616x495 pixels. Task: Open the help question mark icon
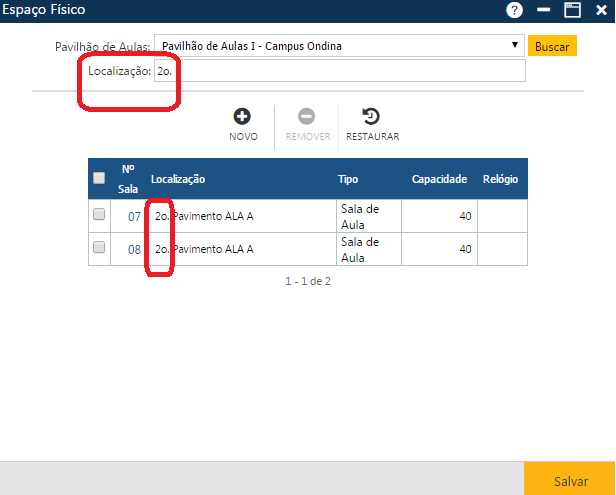tap(515, 10)
